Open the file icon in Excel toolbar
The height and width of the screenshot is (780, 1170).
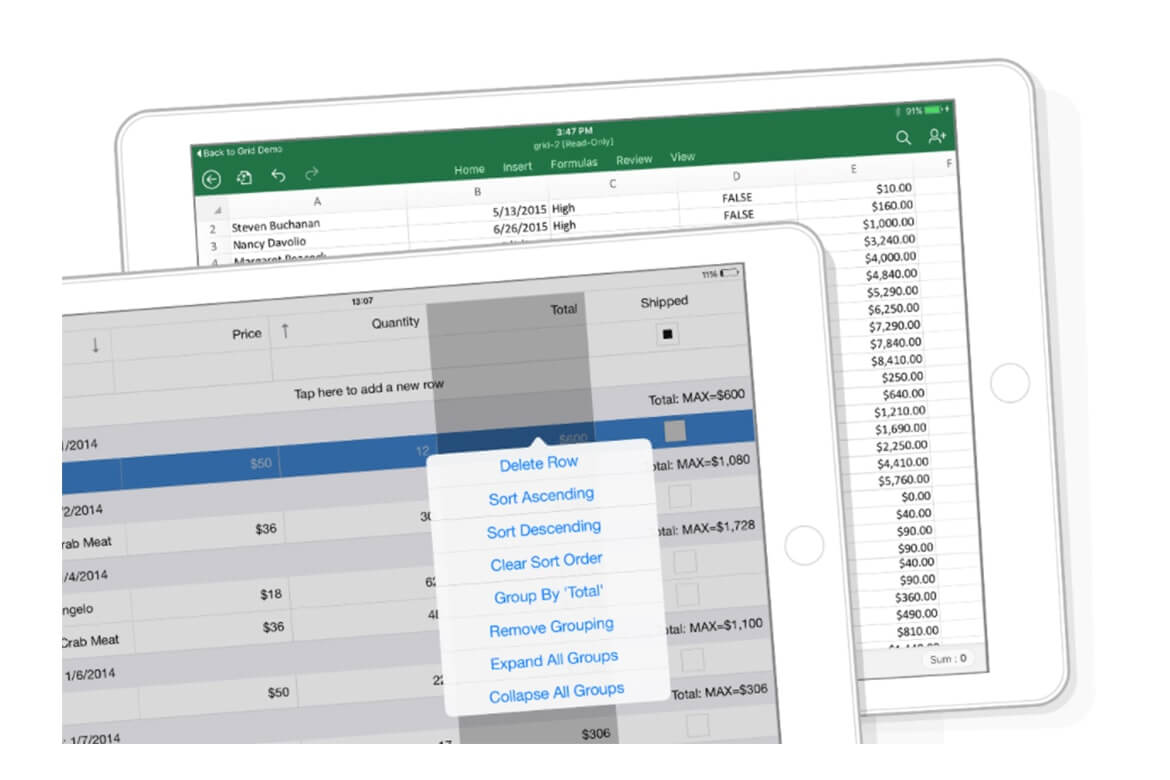tap(245, 178)
